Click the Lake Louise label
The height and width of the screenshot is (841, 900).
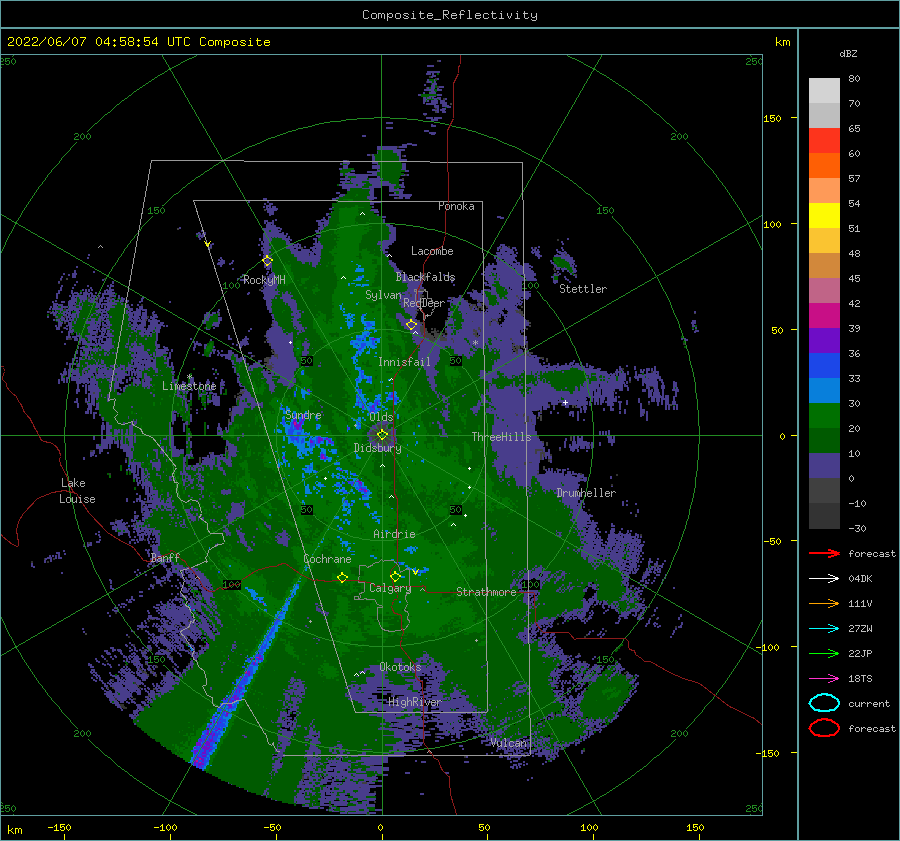click(77, 491)
